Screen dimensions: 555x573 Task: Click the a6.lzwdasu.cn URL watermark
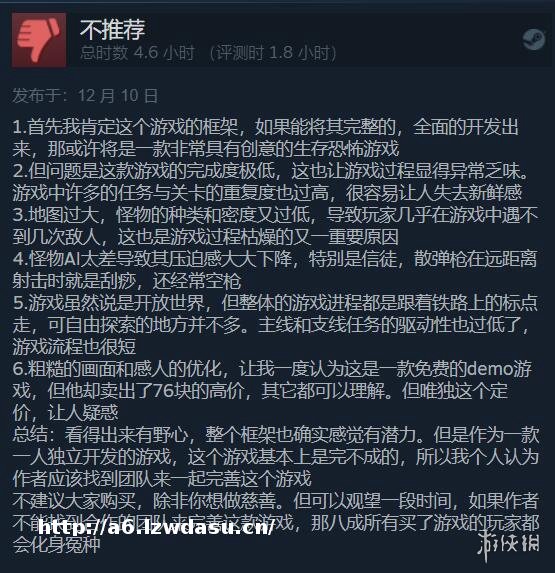coord(156,527)
